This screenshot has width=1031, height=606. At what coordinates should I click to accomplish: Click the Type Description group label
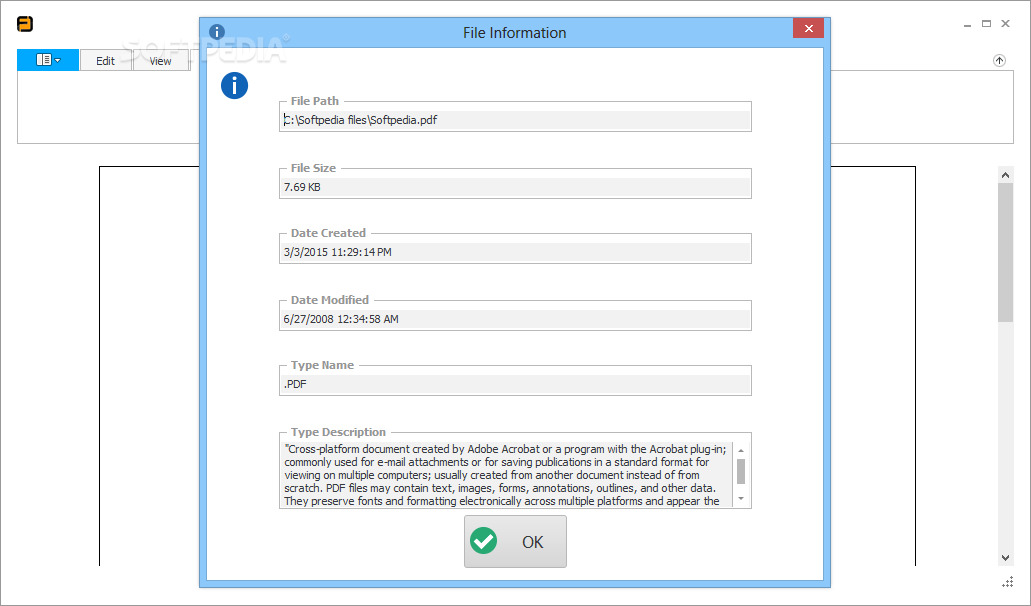[338, 432]
